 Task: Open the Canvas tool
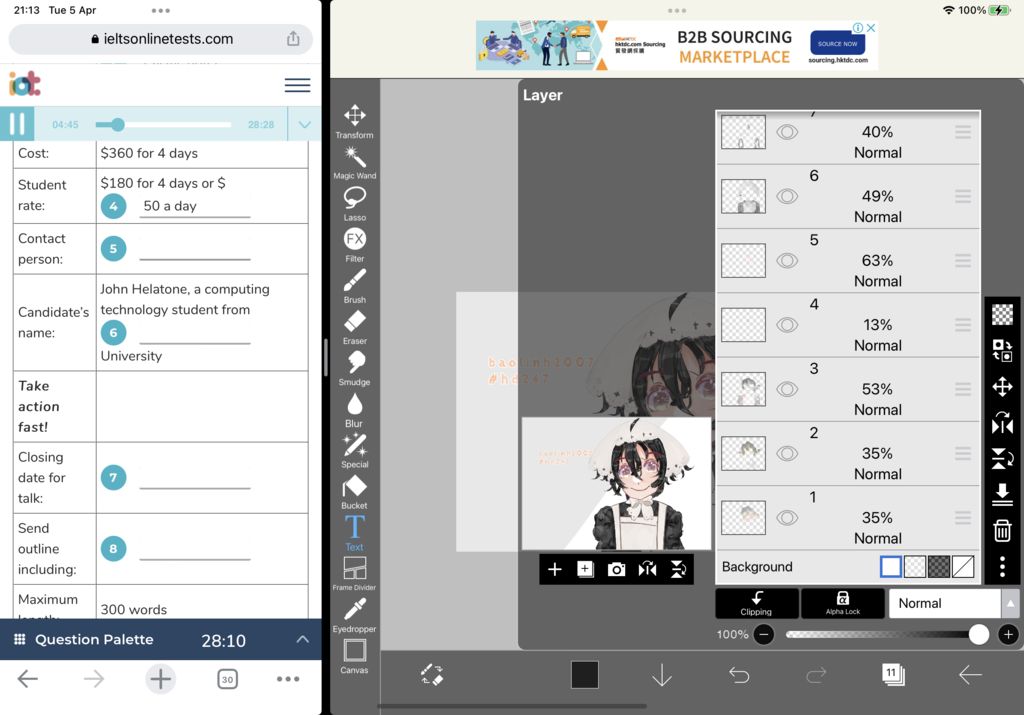point(355,656)
